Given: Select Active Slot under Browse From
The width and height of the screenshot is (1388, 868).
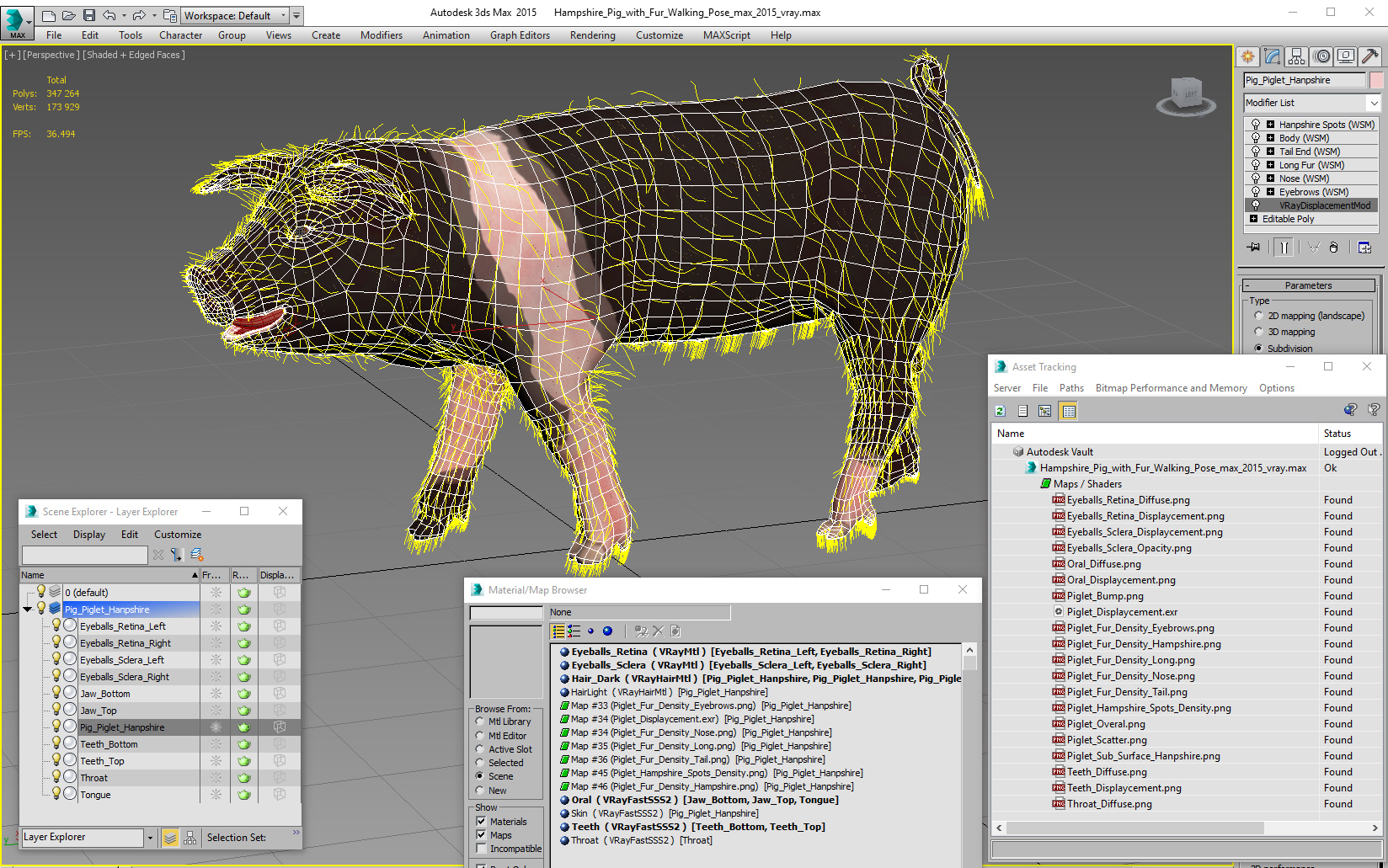Looking at the screenshot, I should coord(479,749).
